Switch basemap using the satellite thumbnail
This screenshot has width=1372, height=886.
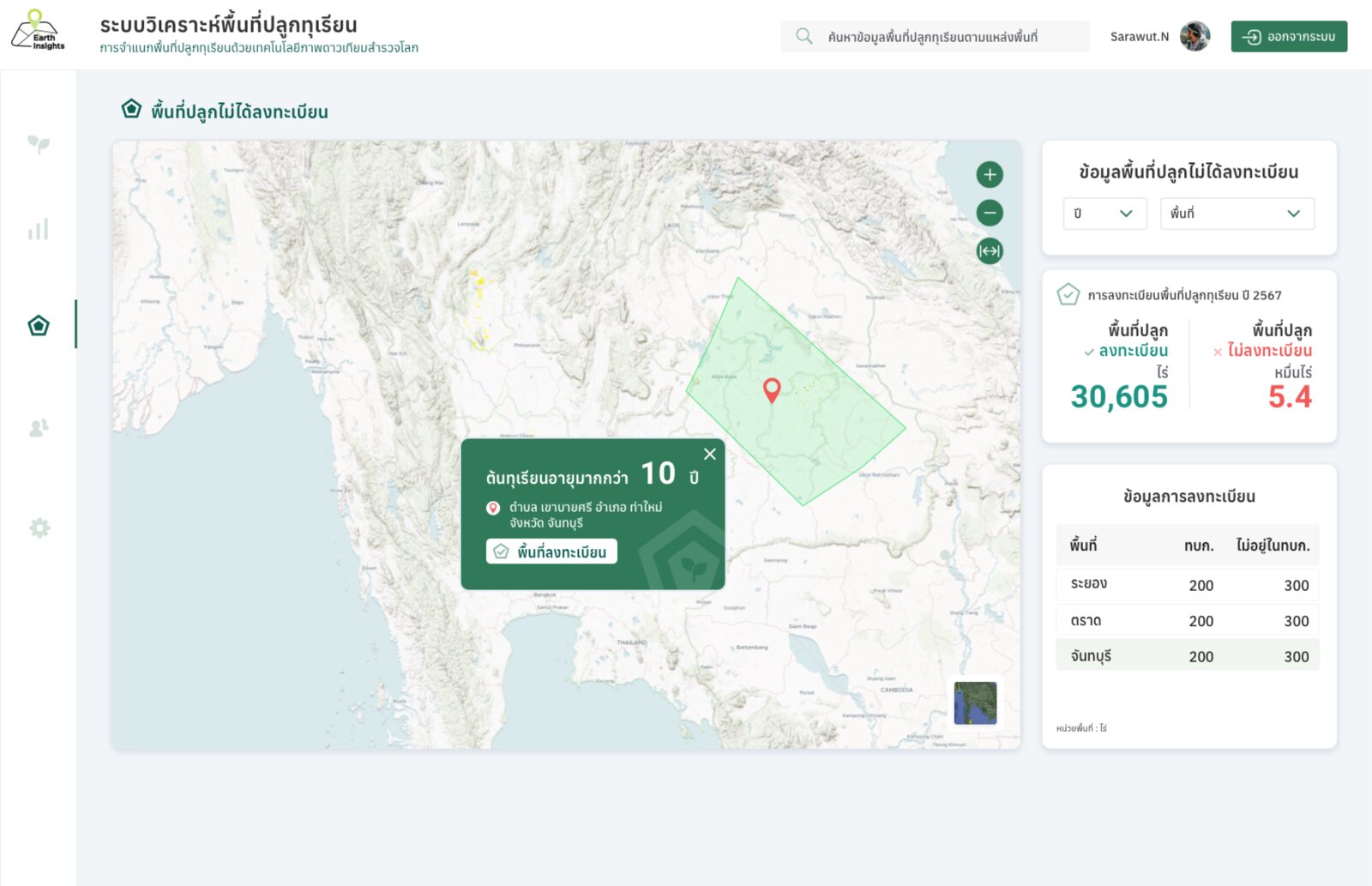976,703
